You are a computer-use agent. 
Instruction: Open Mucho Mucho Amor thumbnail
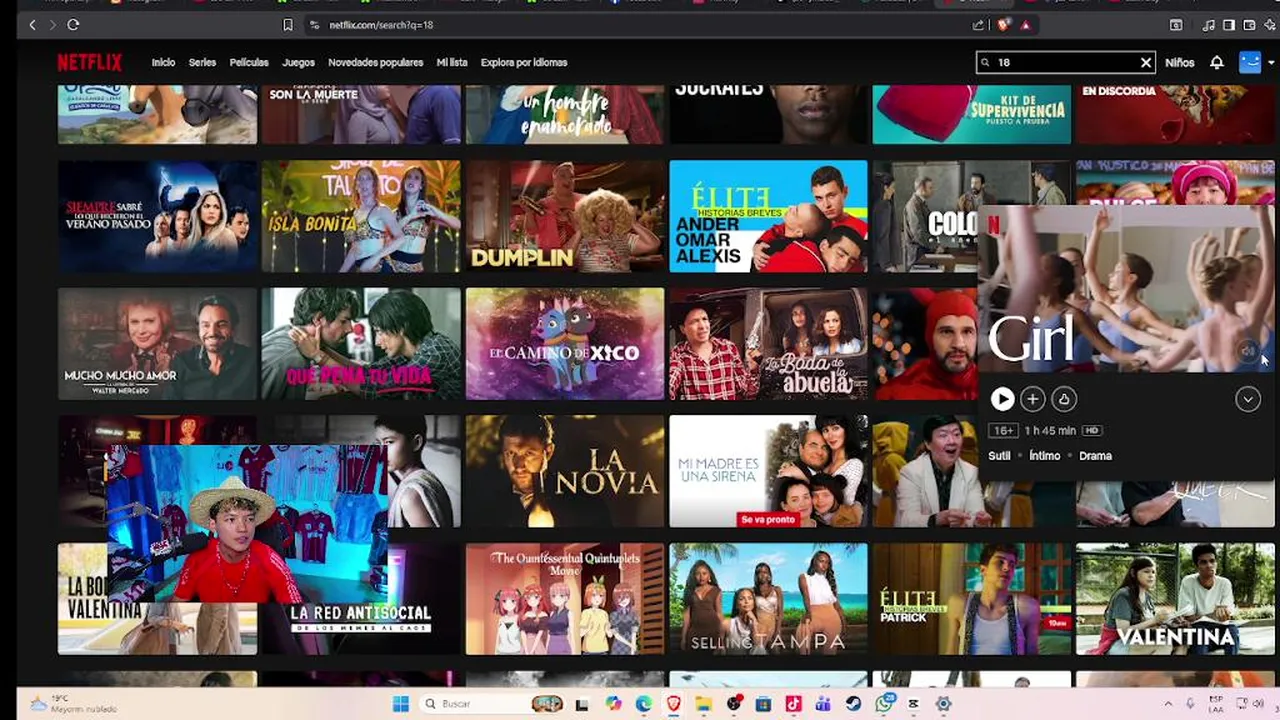tap(157, 343)
